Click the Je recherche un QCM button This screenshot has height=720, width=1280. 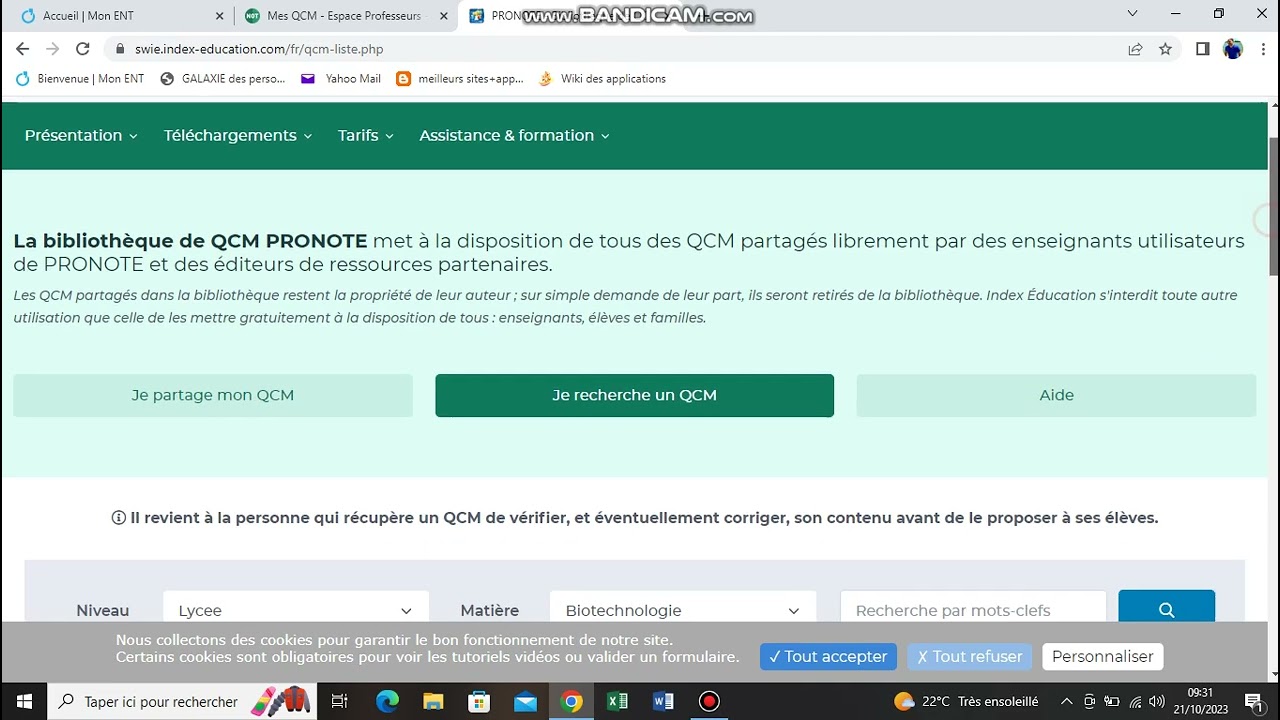coord(634,395)
